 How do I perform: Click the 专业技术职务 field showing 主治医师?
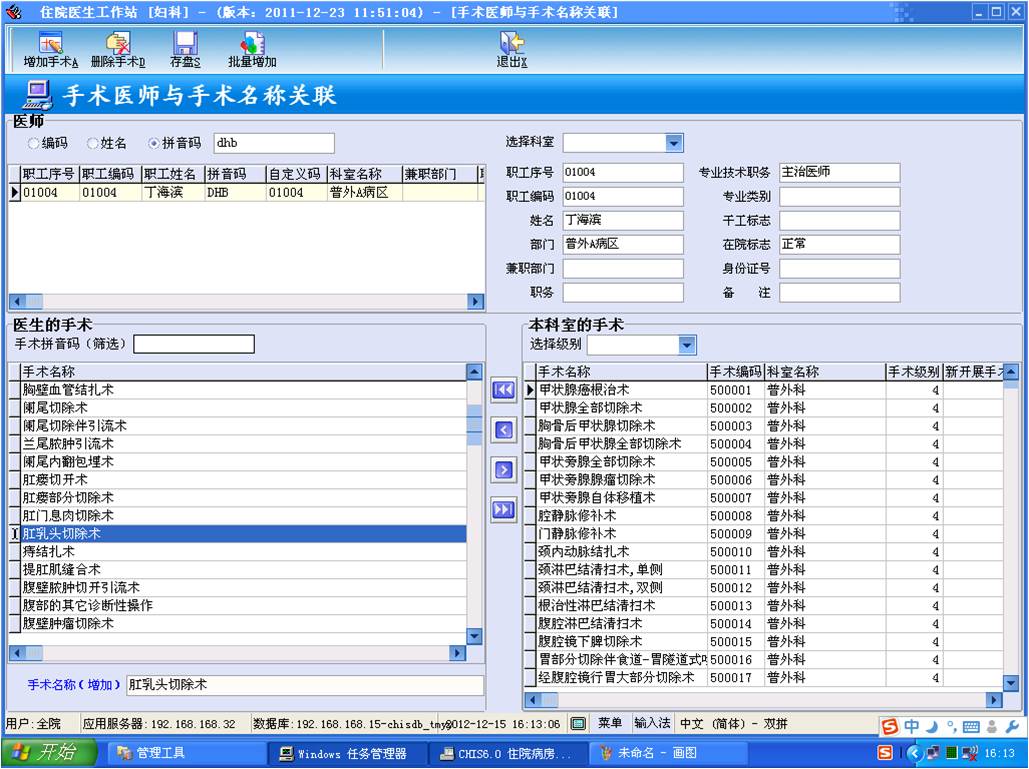click(x=839, y=173)
